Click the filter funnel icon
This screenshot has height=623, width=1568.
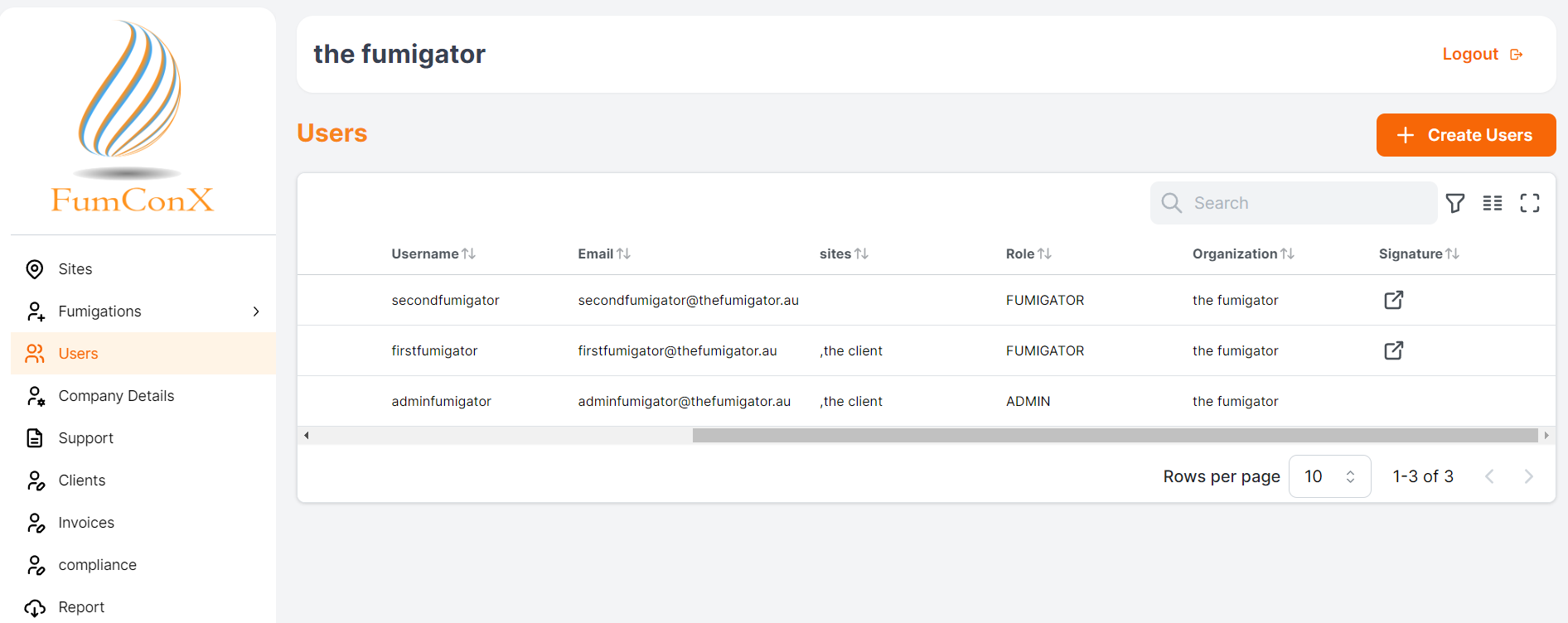click(x=1454, y=203)
